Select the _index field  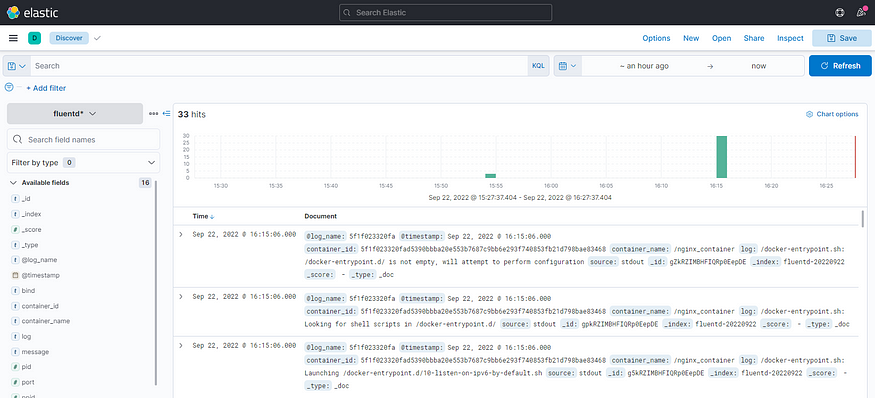tap(31, 214)
